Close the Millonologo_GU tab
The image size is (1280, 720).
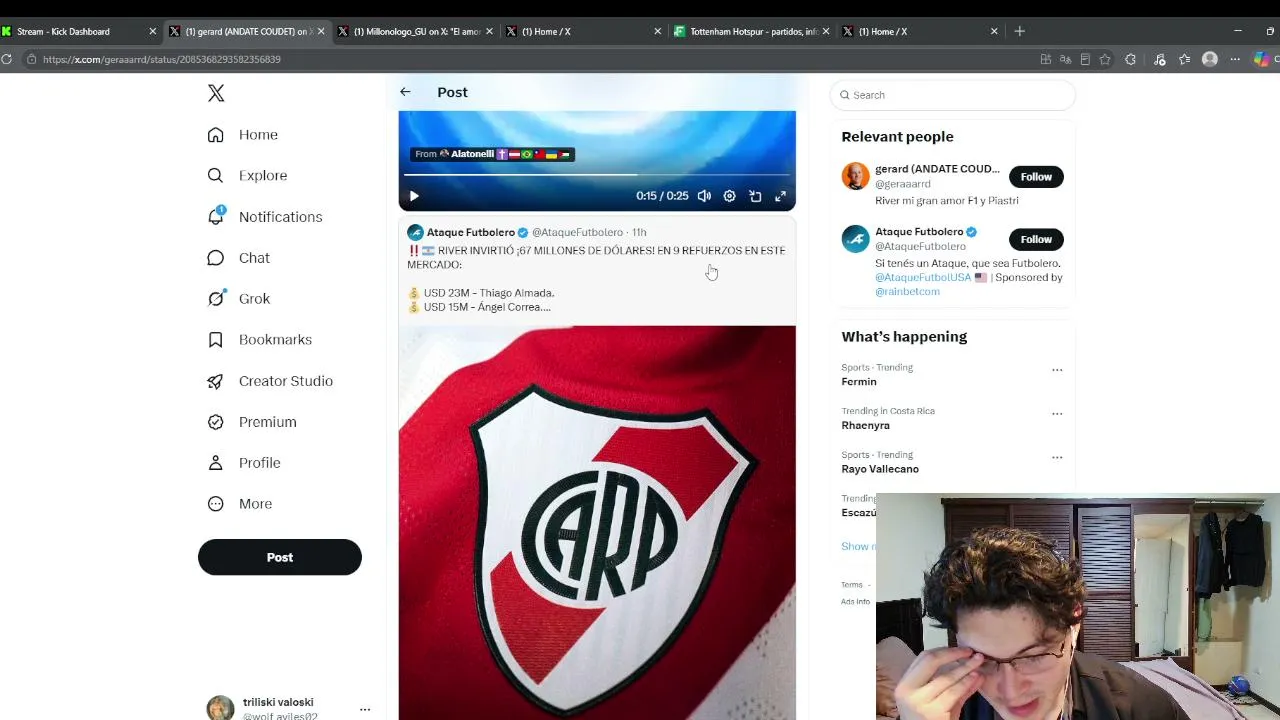point(489,32)
